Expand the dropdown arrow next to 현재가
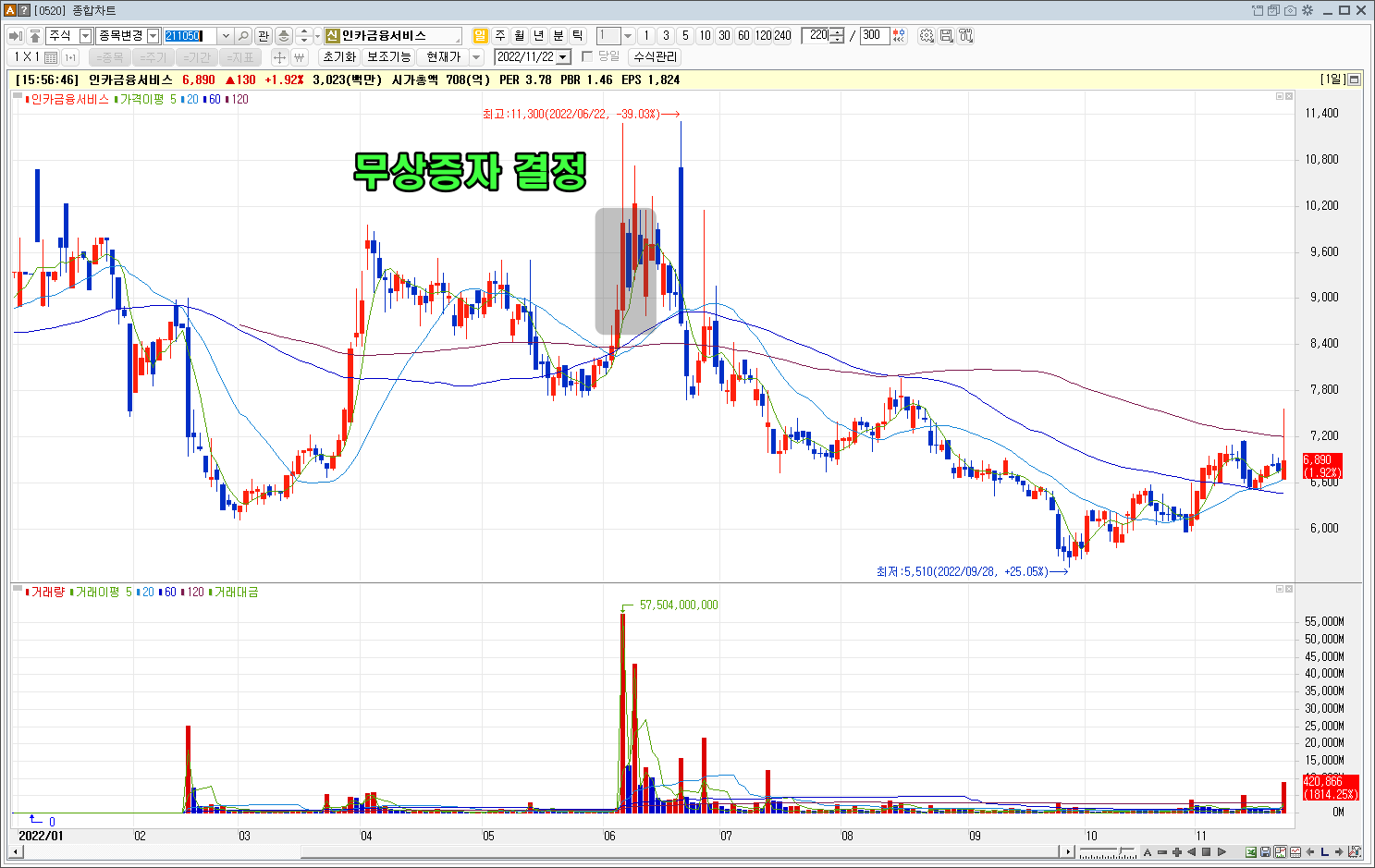1375x868 pixels. (x=476, y=57)
